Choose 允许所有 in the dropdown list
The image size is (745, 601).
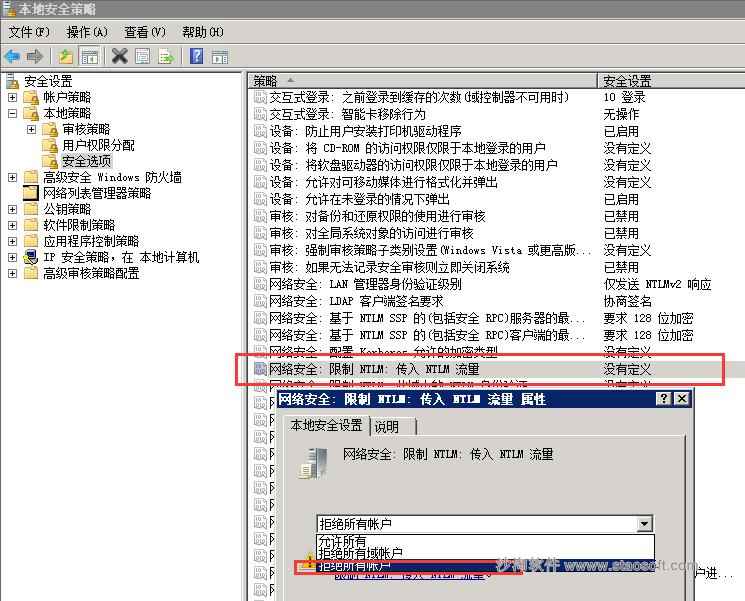[x=342, y=541]
